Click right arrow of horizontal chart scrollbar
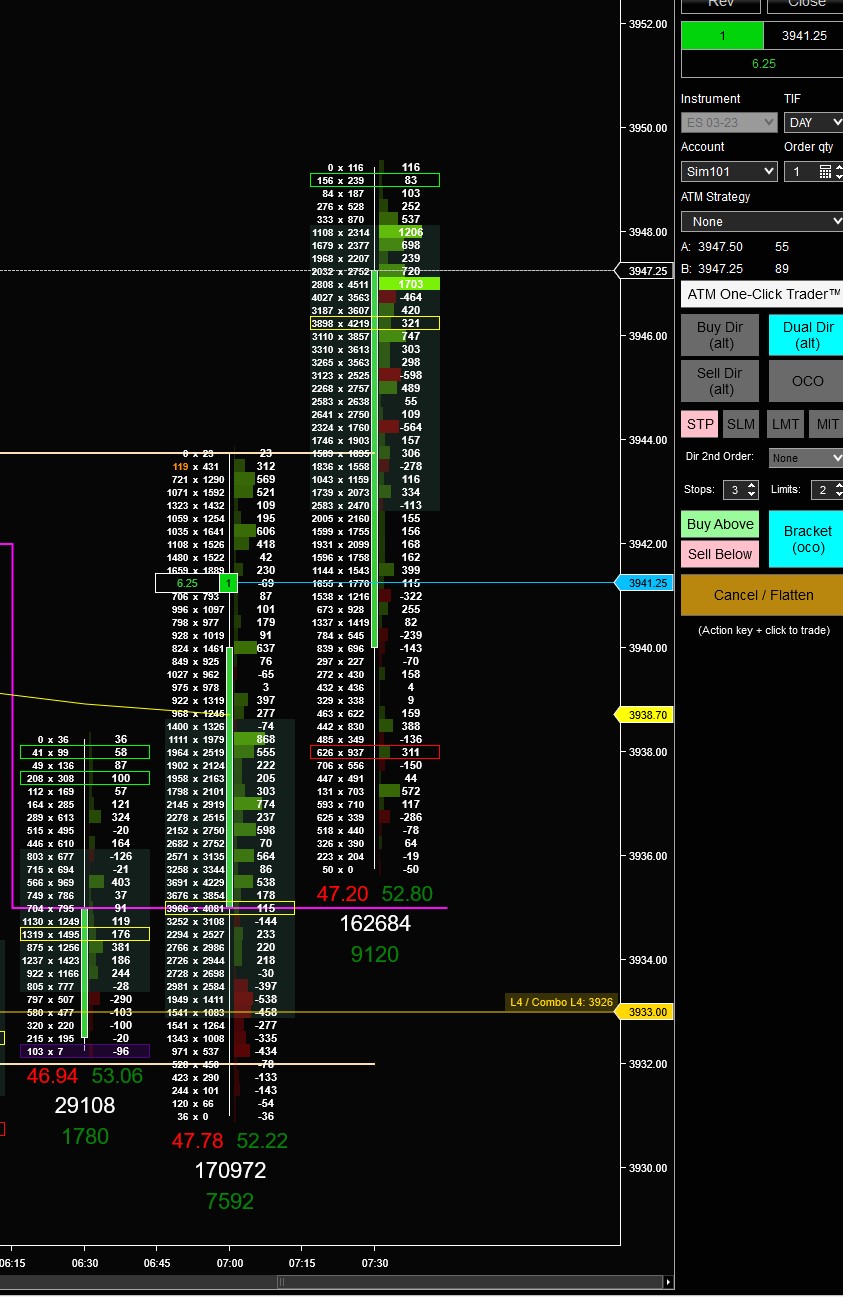Image resolution: width=843 pixels, height=1297 pixels. pyautogui.click(x=668, y=1282)
